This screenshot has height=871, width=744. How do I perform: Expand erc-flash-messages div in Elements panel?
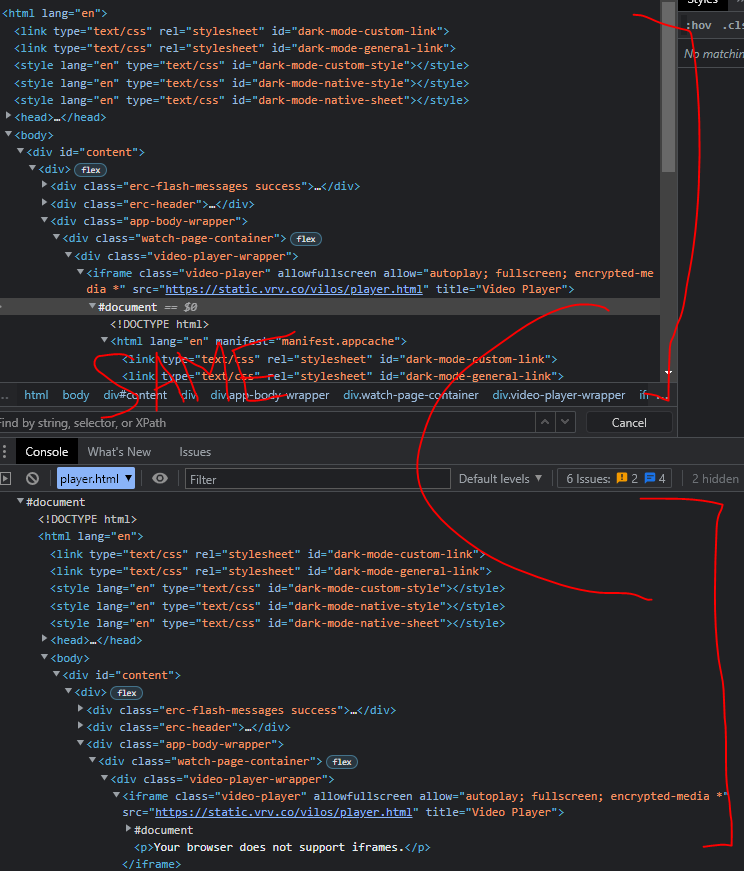[44, 185]
